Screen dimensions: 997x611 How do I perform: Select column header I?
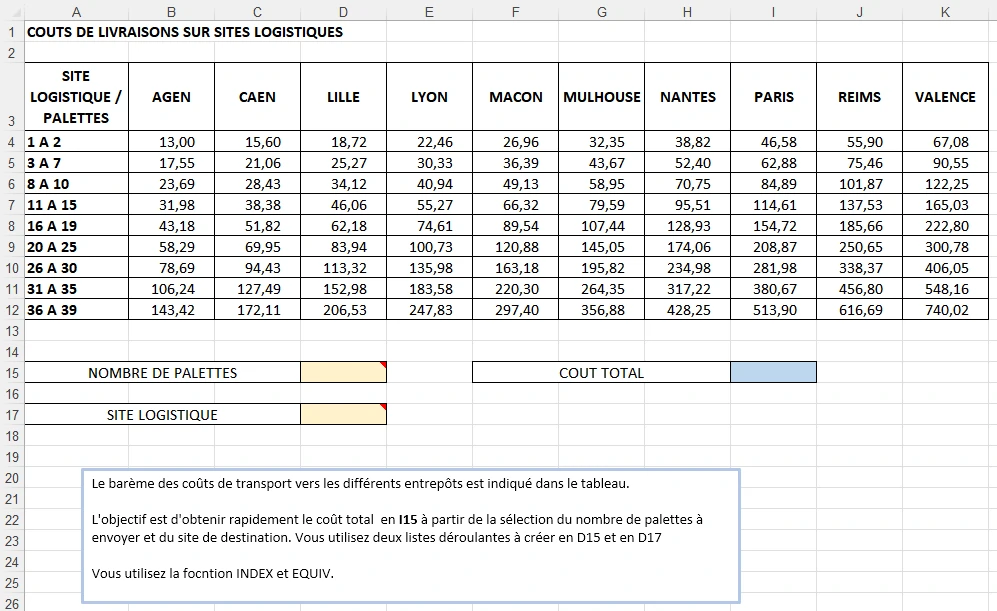[x=773, y=12]
